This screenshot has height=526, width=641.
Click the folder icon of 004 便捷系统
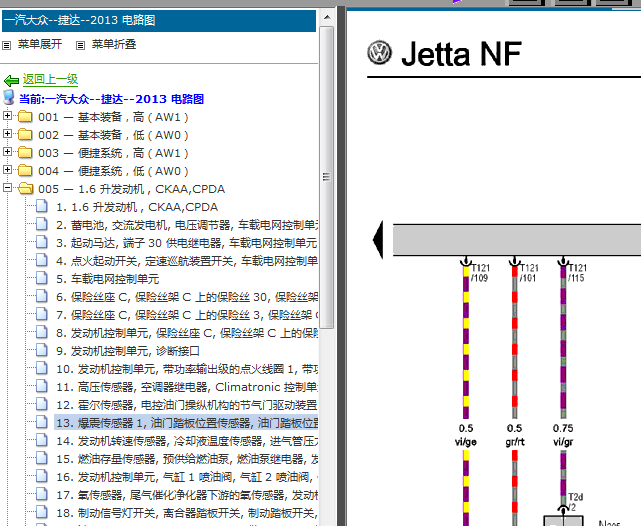pos(25,170)
